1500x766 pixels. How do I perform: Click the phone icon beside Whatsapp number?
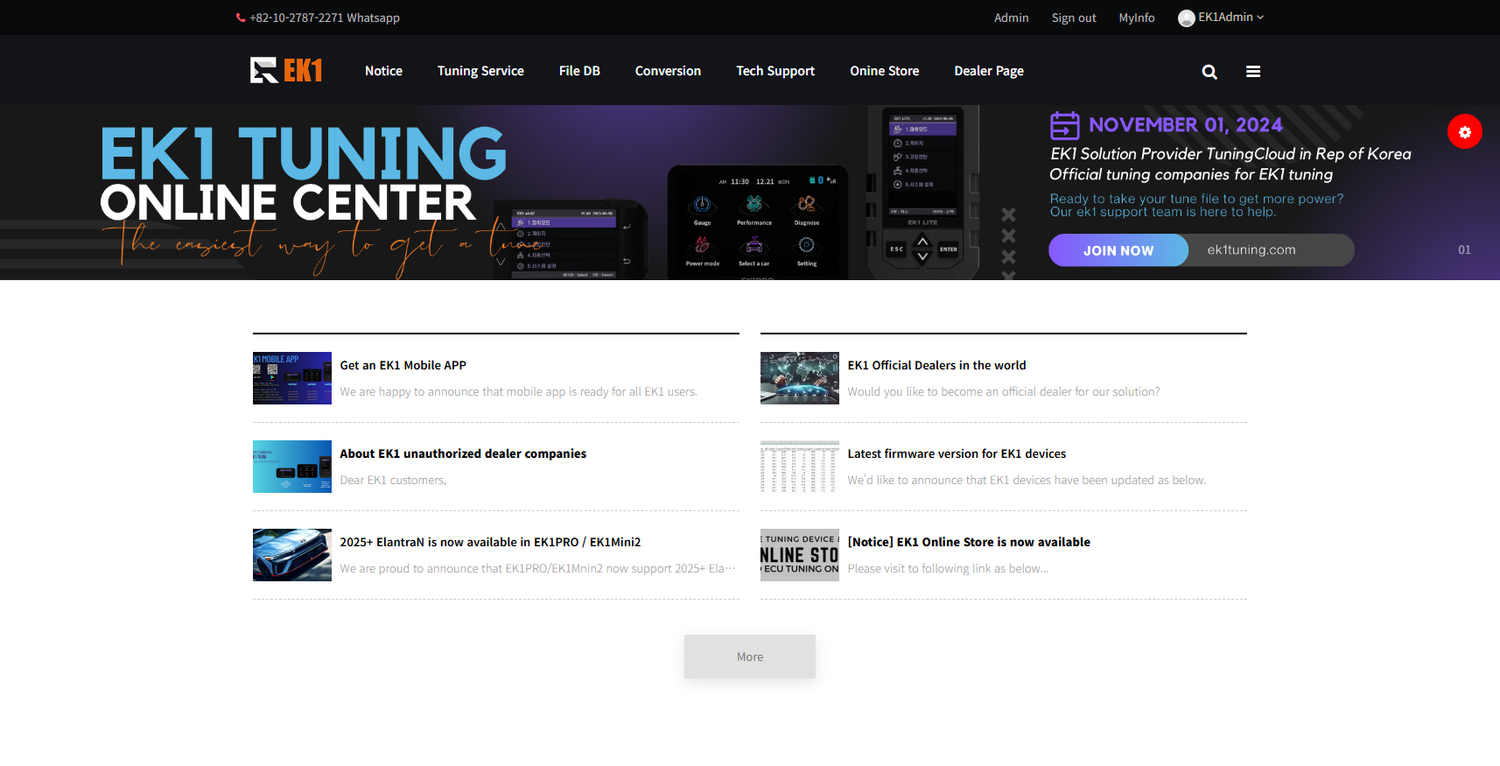[240, 18]
